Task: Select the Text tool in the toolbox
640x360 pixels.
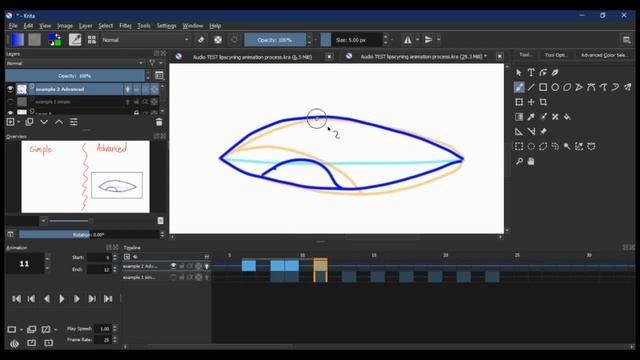Action: [x=531, y=73]
